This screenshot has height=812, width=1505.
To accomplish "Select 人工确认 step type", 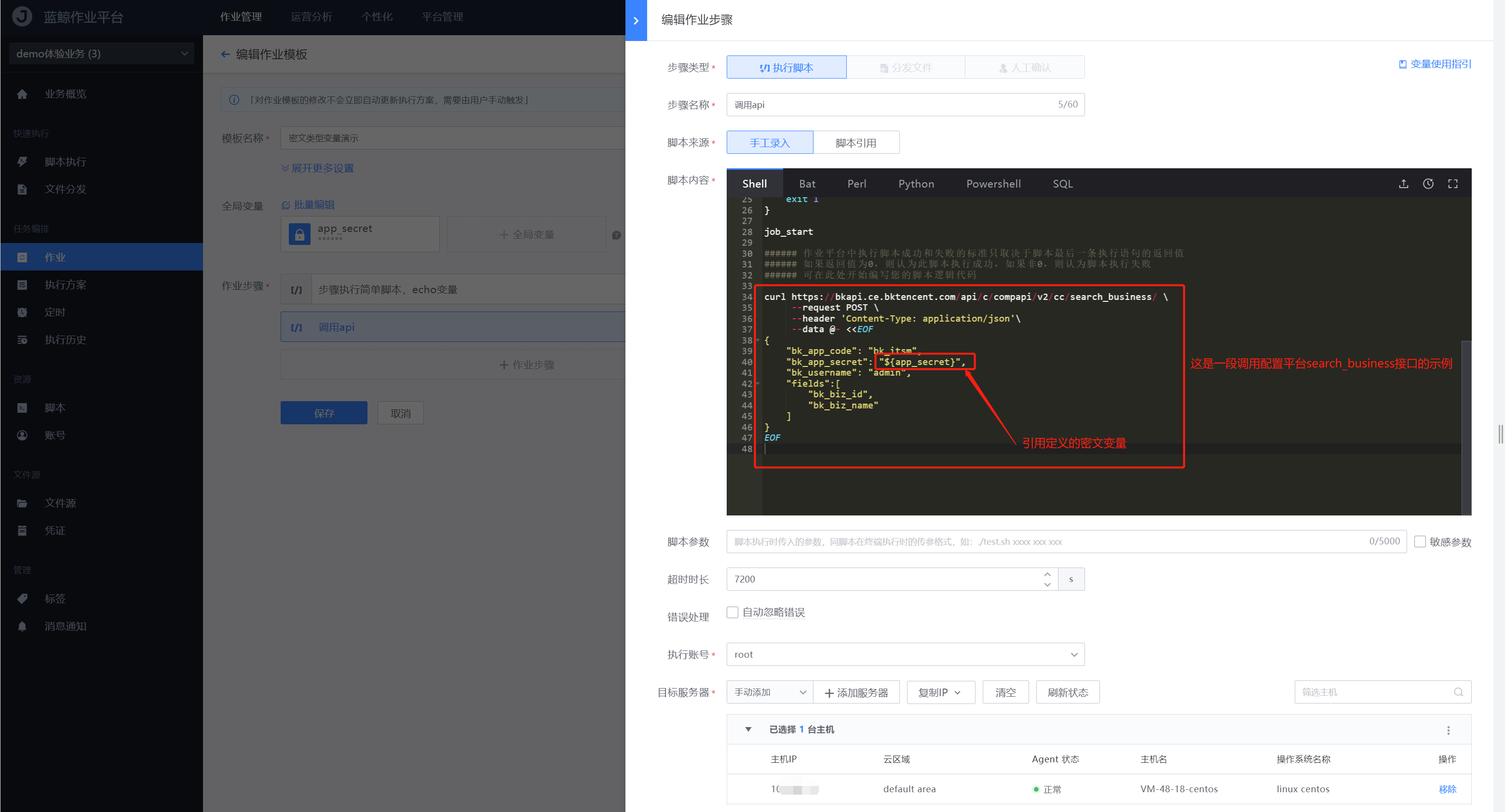I will point(1025,67).
